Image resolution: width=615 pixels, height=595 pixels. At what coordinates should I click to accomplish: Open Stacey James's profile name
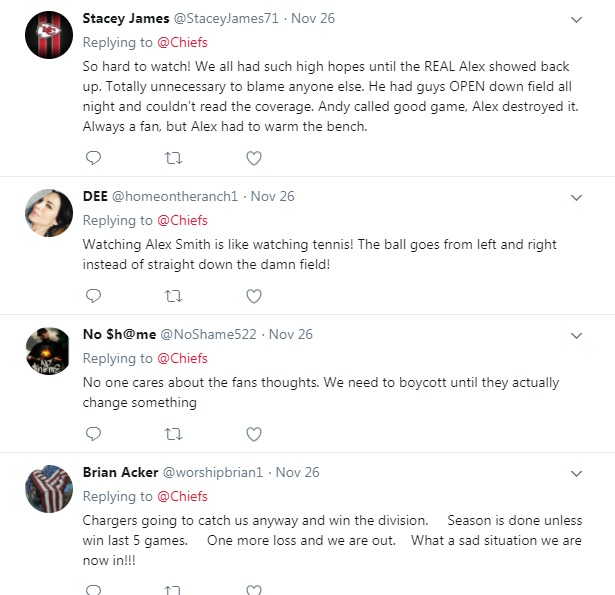[x=125, y=19]
